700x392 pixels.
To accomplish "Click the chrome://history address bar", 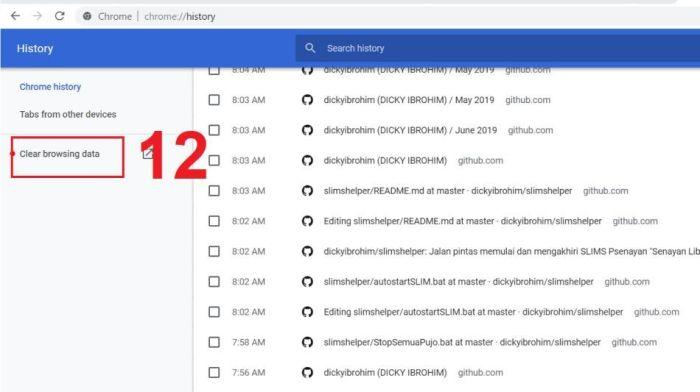I will point(179,17).
